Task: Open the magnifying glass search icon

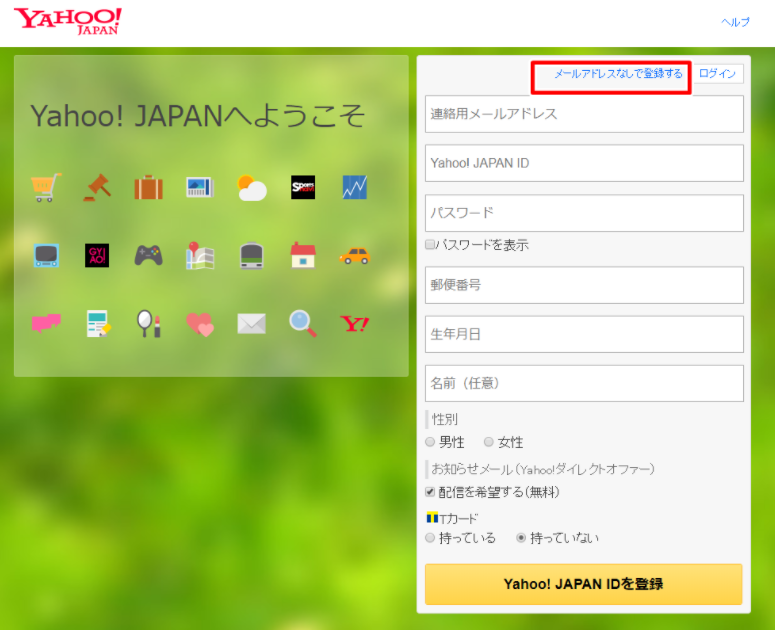Action: [x=303, y=324]
